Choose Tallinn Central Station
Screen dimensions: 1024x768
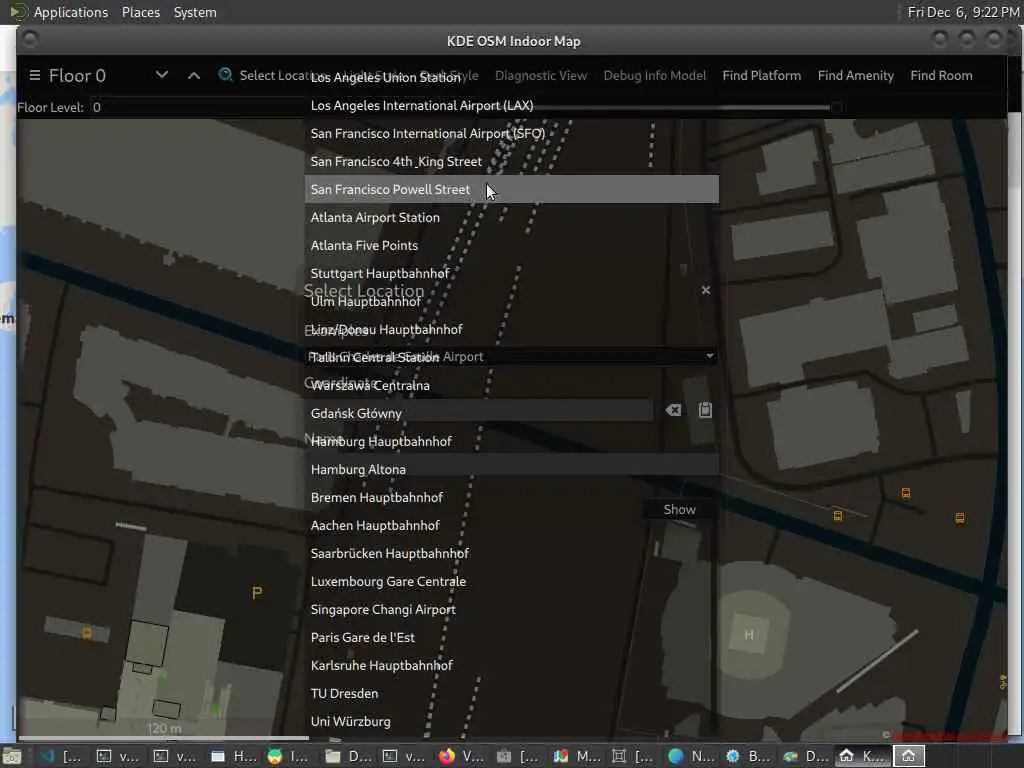[511, 357]
